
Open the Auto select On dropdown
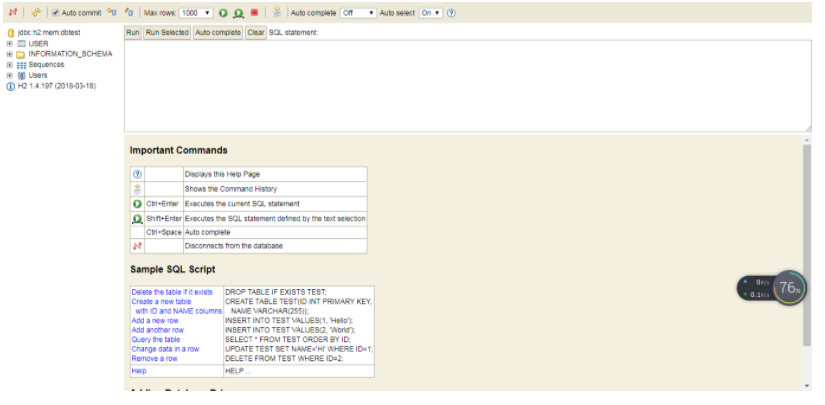pos(431,13)
